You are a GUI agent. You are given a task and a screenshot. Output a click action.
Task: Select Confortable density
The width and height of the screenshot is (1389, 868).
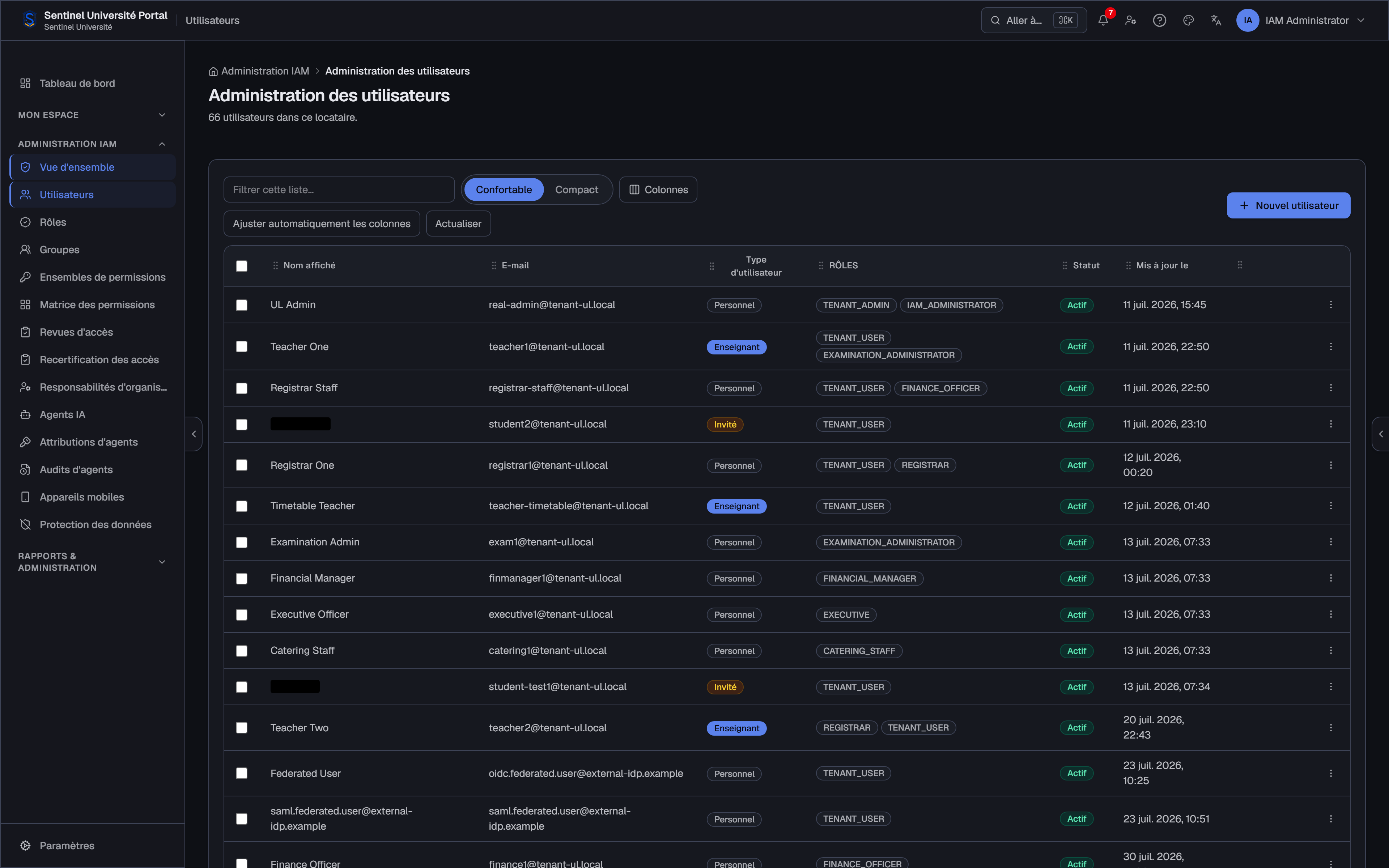click(504, 190)
